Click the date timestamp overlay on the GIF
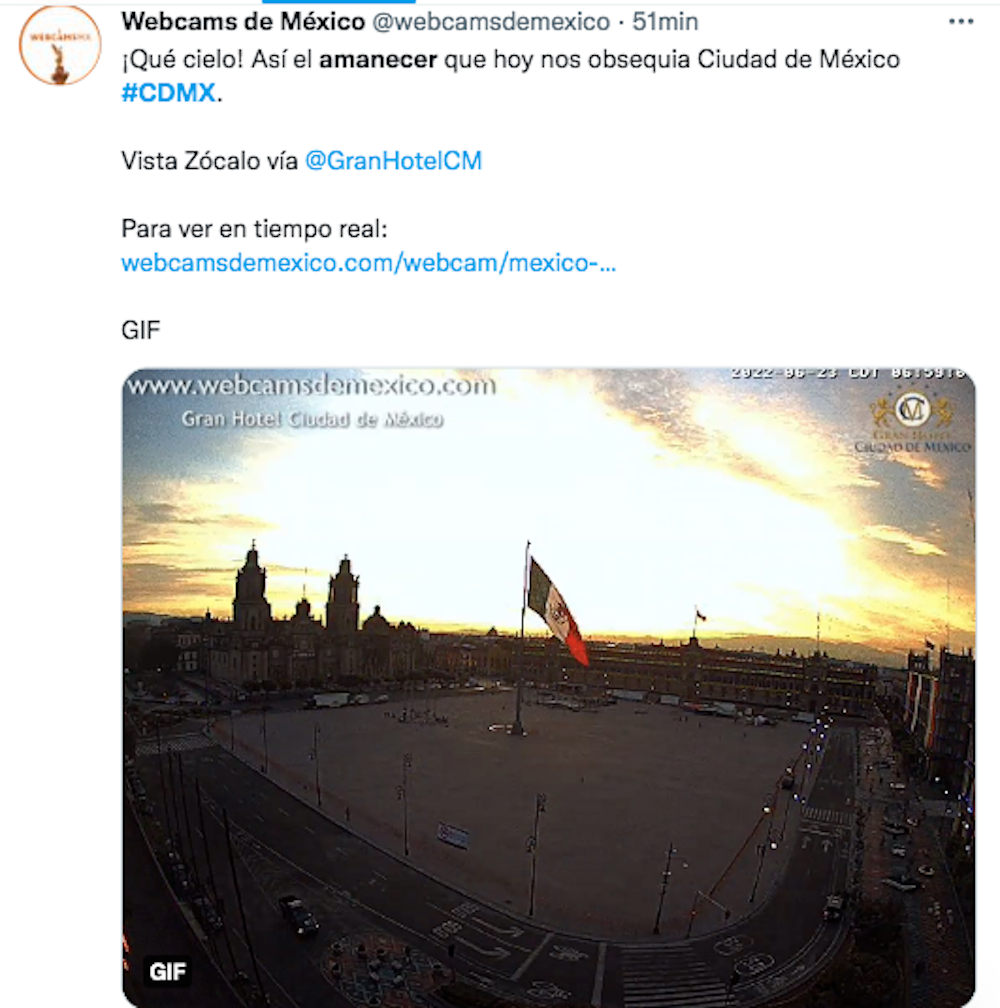 click(848, 374)
